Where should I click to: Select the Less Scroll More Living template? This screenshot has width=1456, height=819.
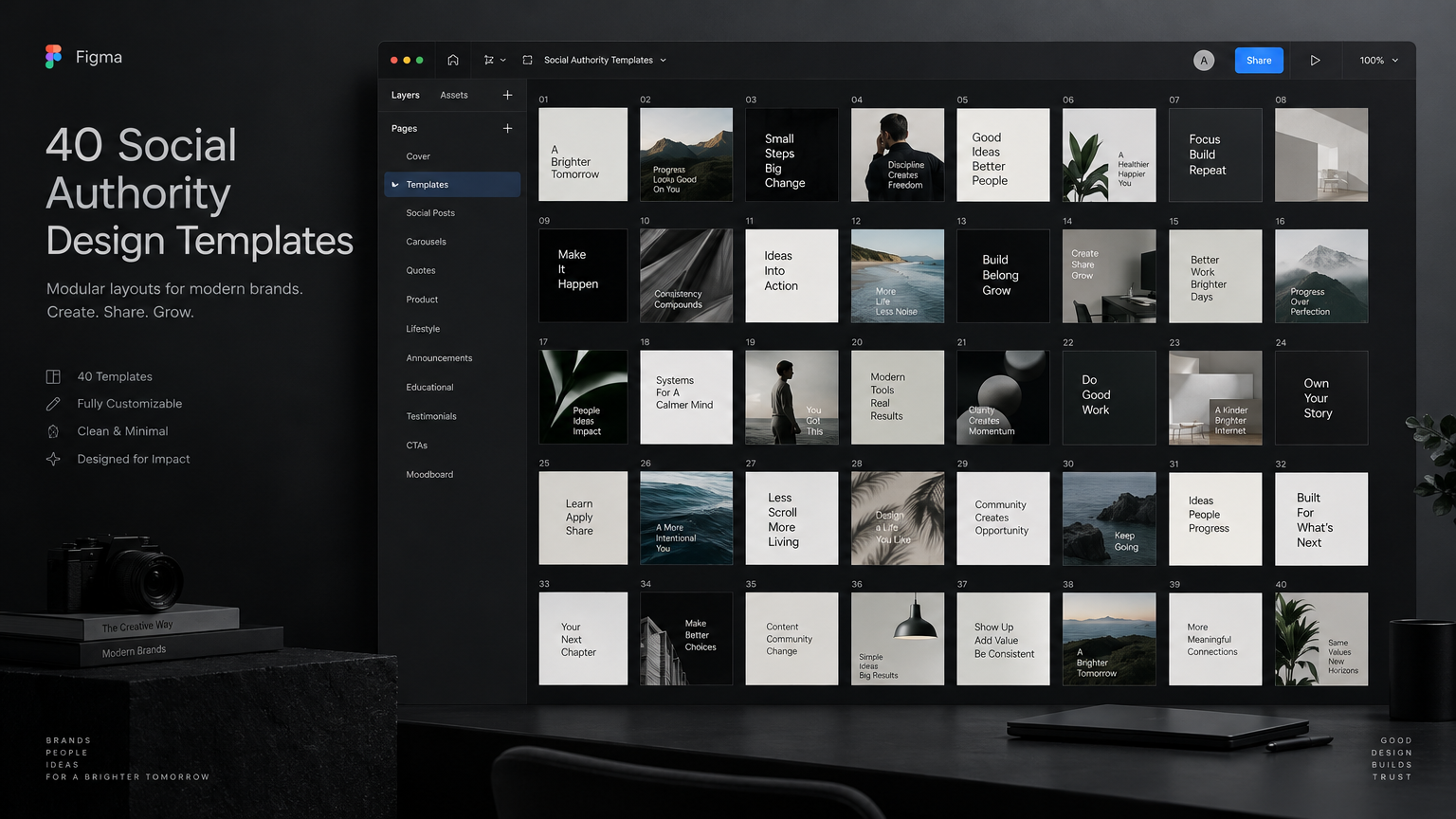click(792, 518)
